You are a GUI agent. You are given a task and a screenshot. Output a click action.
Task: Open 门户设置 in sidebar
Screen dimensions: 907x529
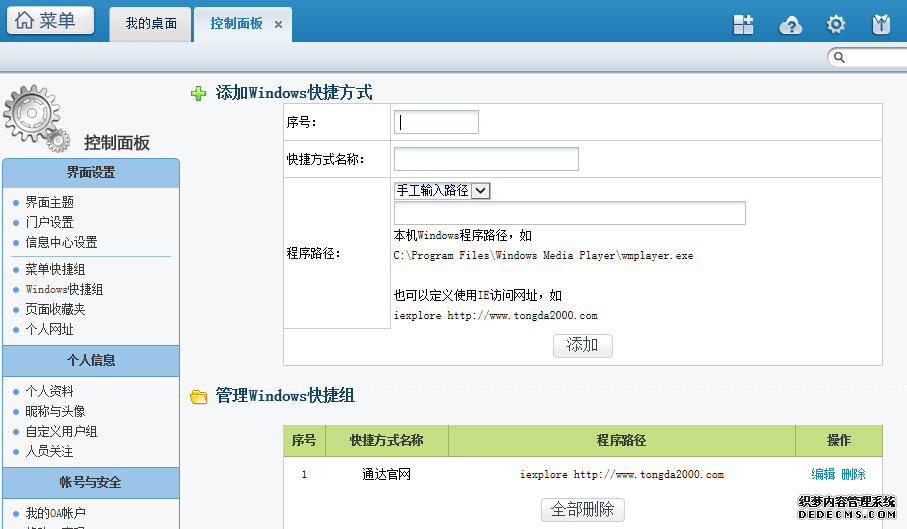pyautogui.click(x=49, y=222)
